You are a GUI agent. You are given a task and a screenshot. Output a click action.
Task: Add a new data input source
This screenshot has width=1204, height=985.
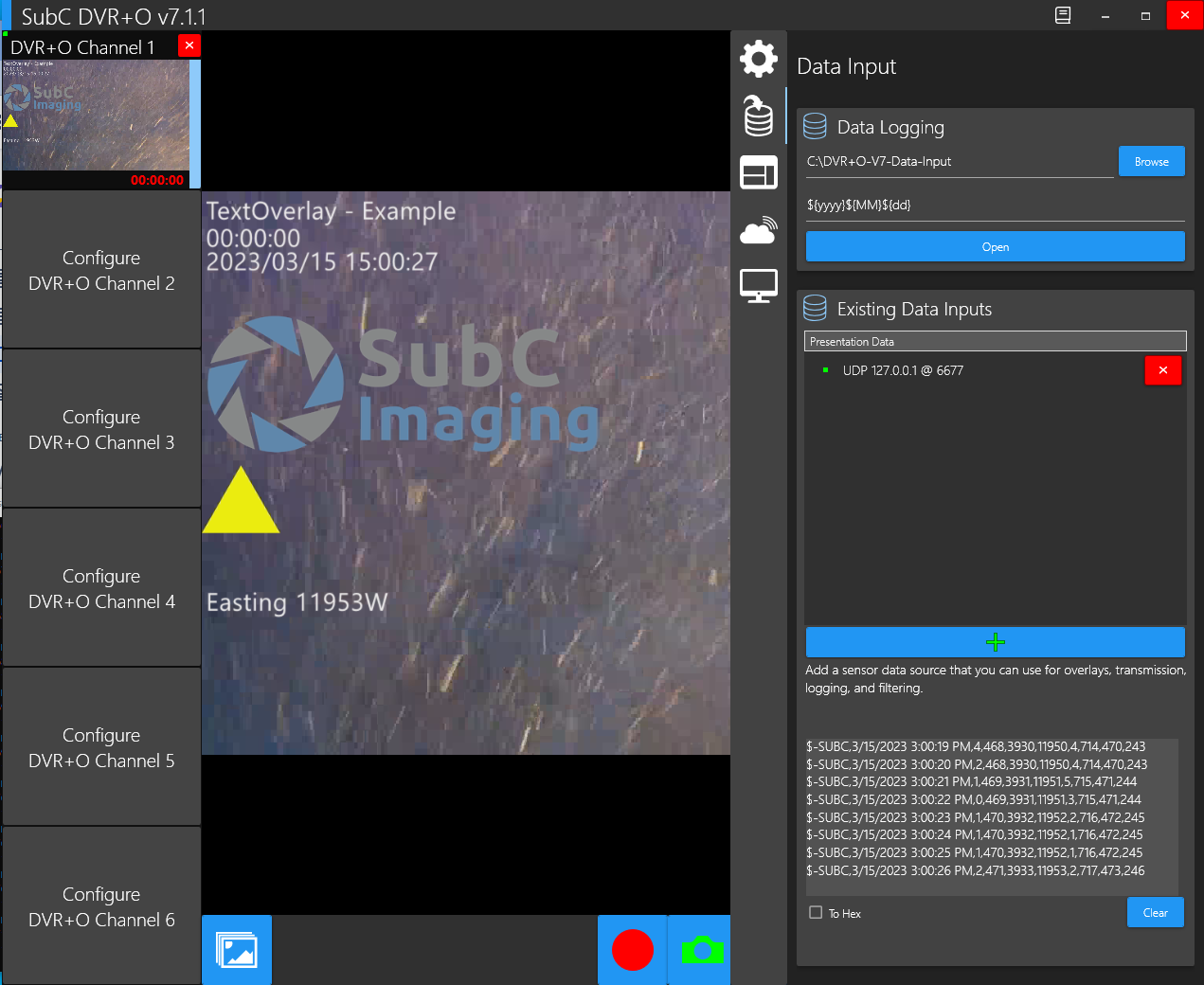pyautogui.click(x=995, y=642)
